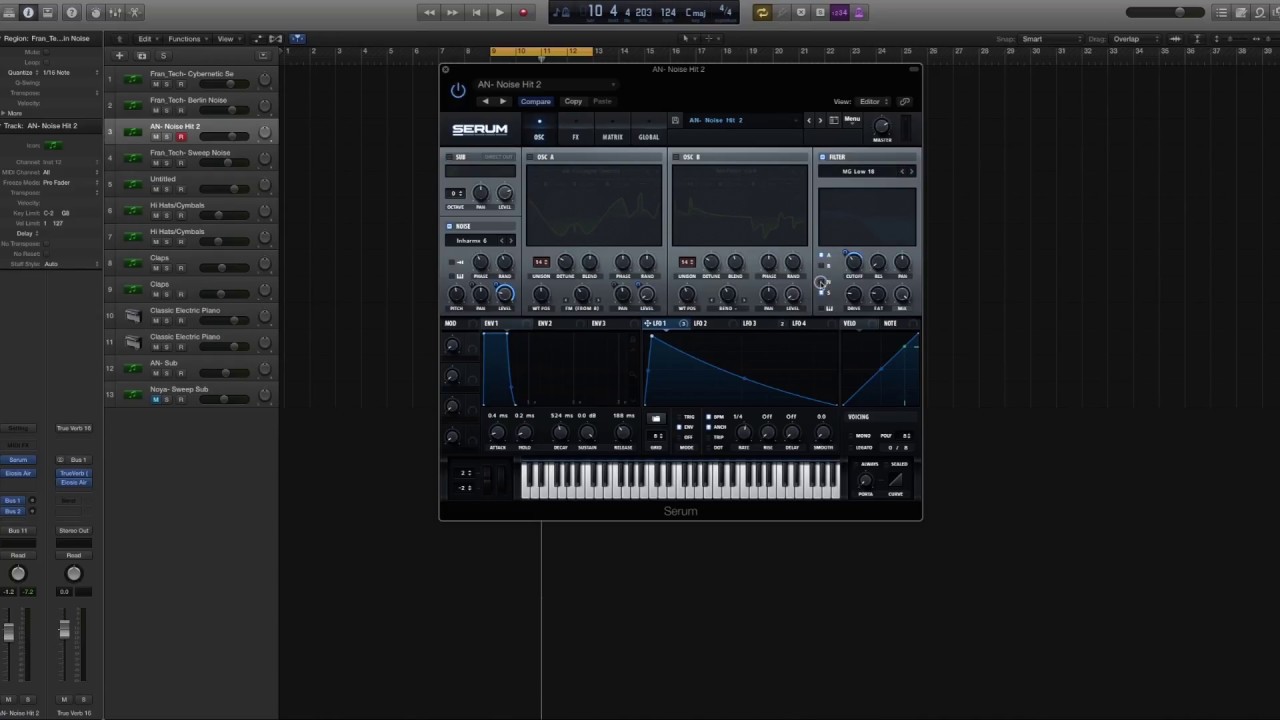1280x720 pixels.
Task: Toggle the Metronome button
Action: (x=860, y=12)
